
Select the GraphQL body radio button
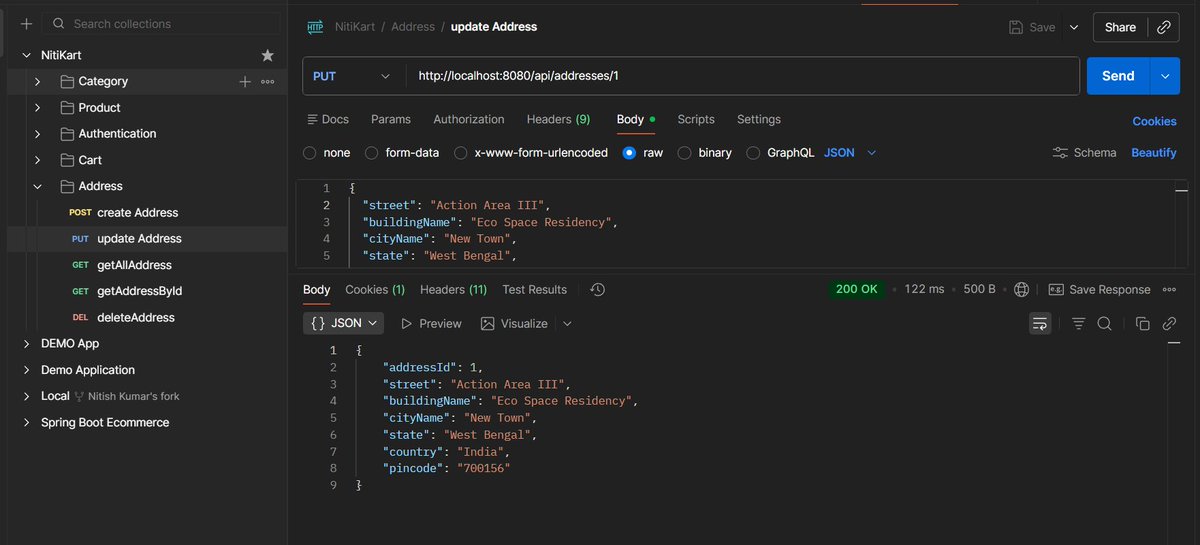click(753, 153)
